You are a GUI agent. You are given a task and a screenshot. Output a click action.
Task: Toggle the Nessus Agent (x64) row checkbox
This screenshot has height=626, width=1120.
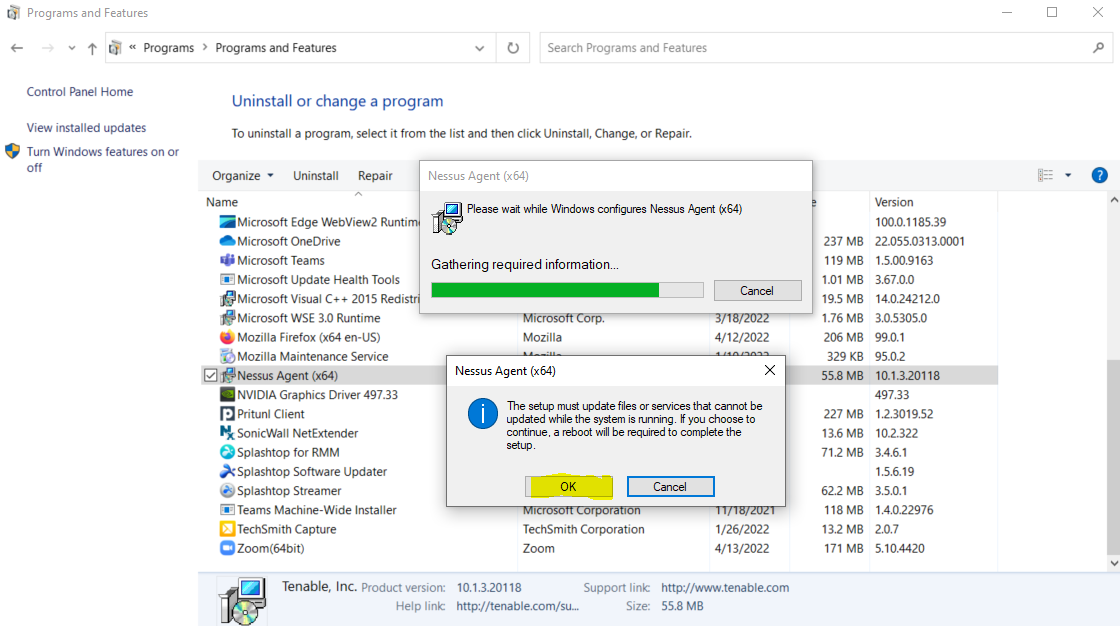pyautogui.click(x=210, y=375)
